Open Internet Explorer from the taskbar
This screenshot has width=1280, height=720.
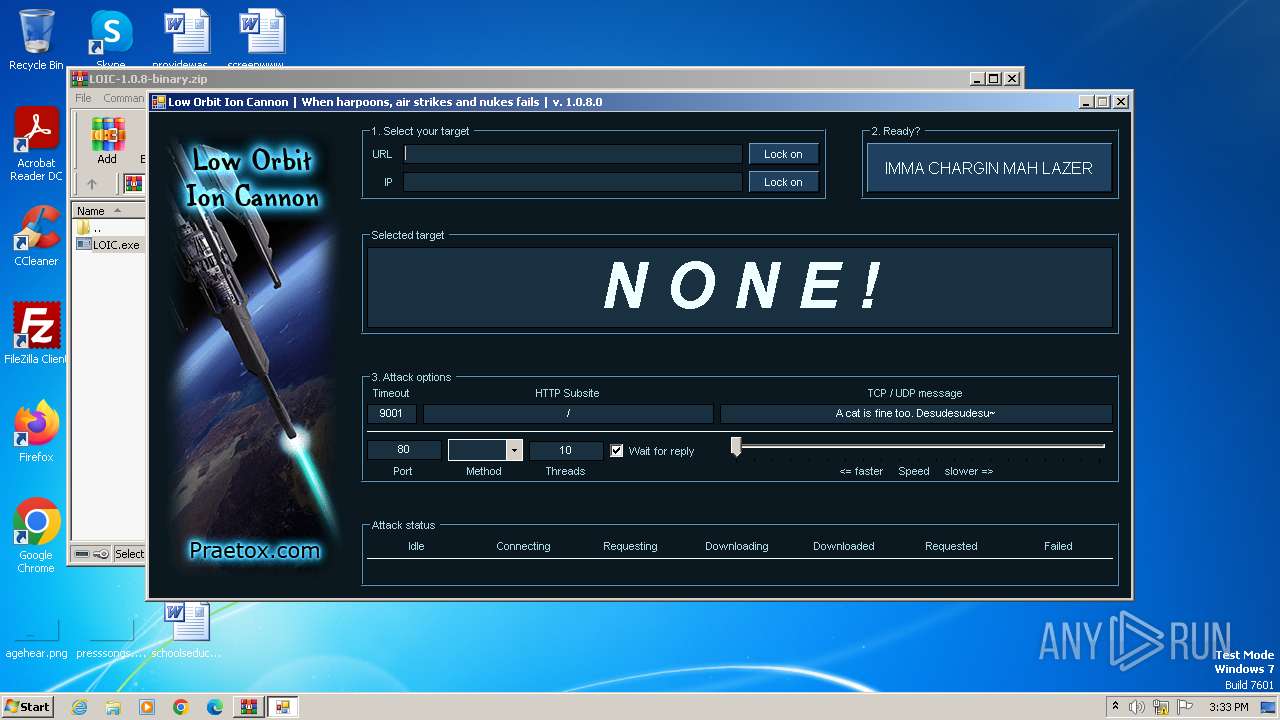point(79,707)
